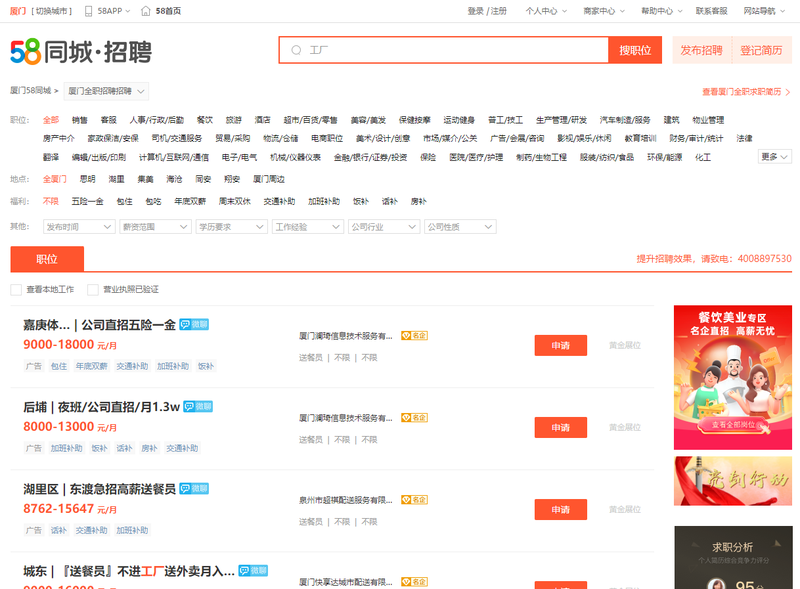800x589 pixels.
Task: Filter welfare by 包住
Action: 124,202
